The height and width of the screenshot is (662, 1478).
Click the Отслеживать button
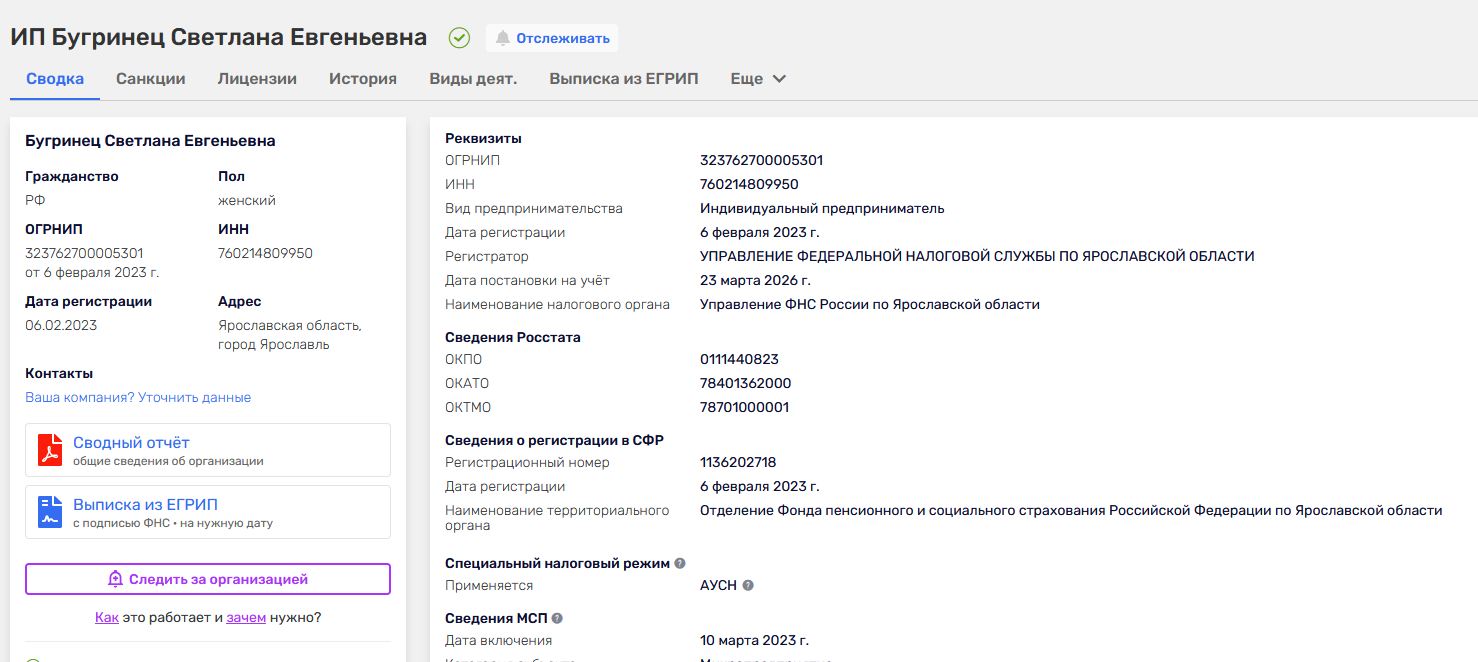tap(562, 38)
